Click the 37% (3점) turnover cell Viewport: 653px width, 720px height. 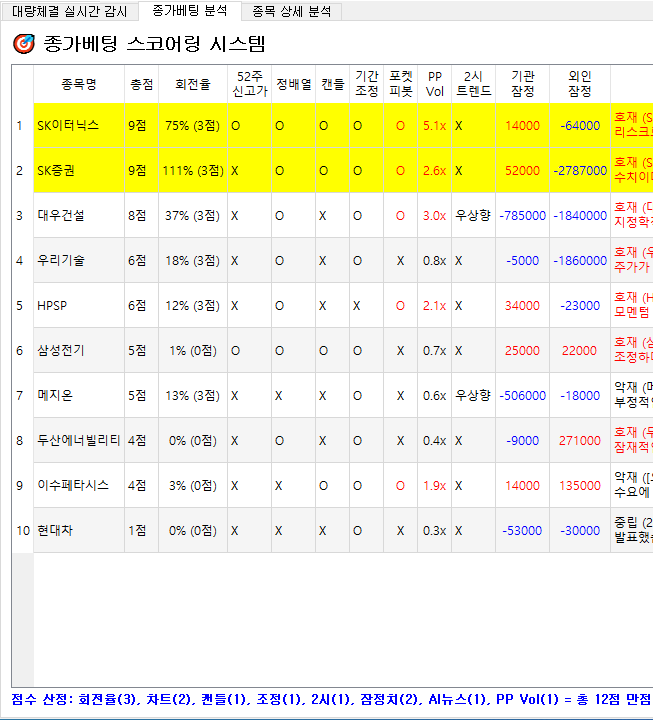coord(193,215)
